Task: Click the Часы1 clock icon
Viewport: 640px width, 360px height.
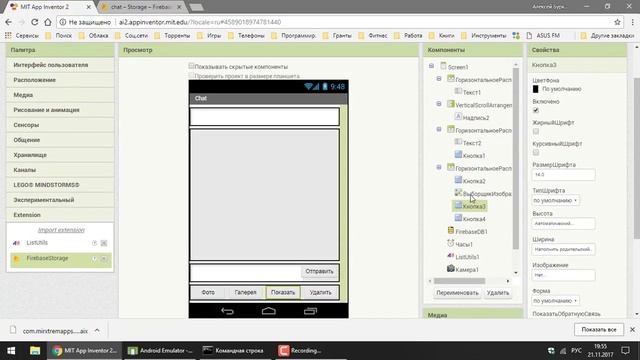Action: tap(451, 243)
